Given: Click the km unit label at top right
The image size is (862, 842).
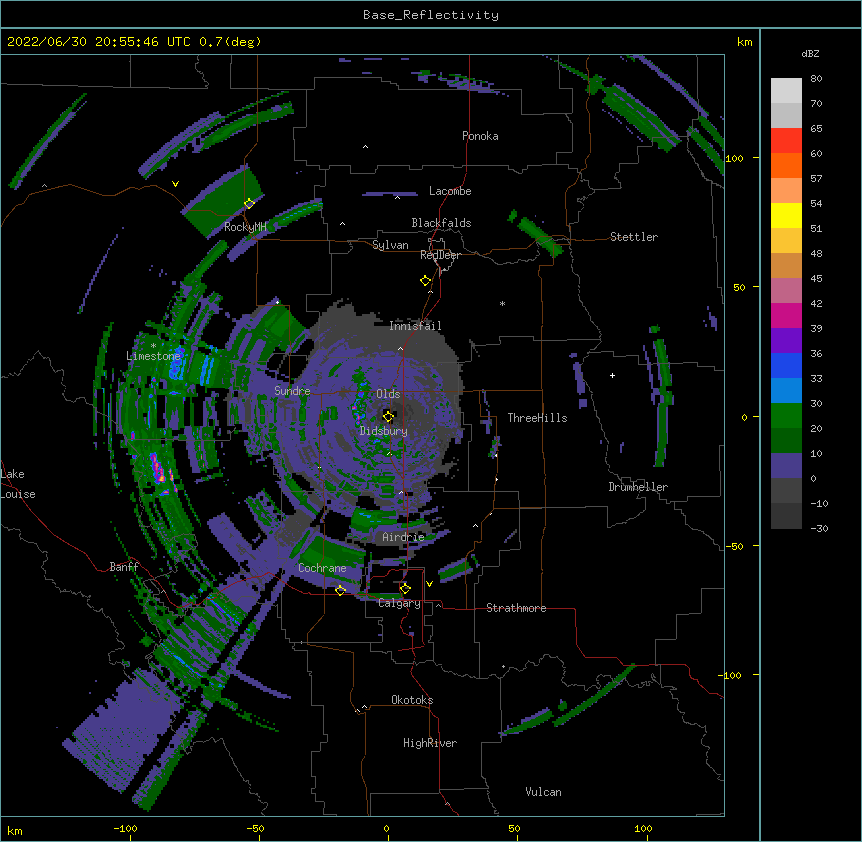Looking at the screenshot, I should point(744,42).
